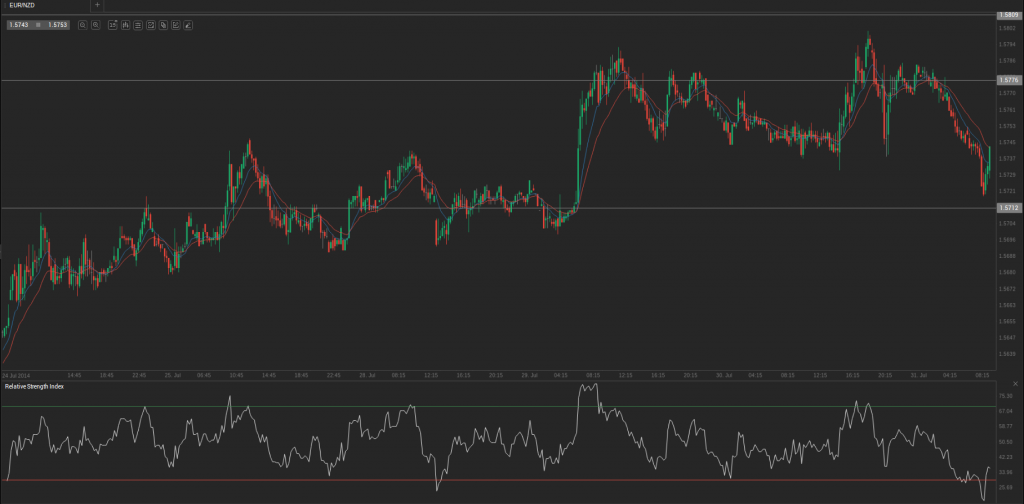Click the edit chart settings icon
The width and height of the screenshot is (1024, 504).
pos(175,24)
